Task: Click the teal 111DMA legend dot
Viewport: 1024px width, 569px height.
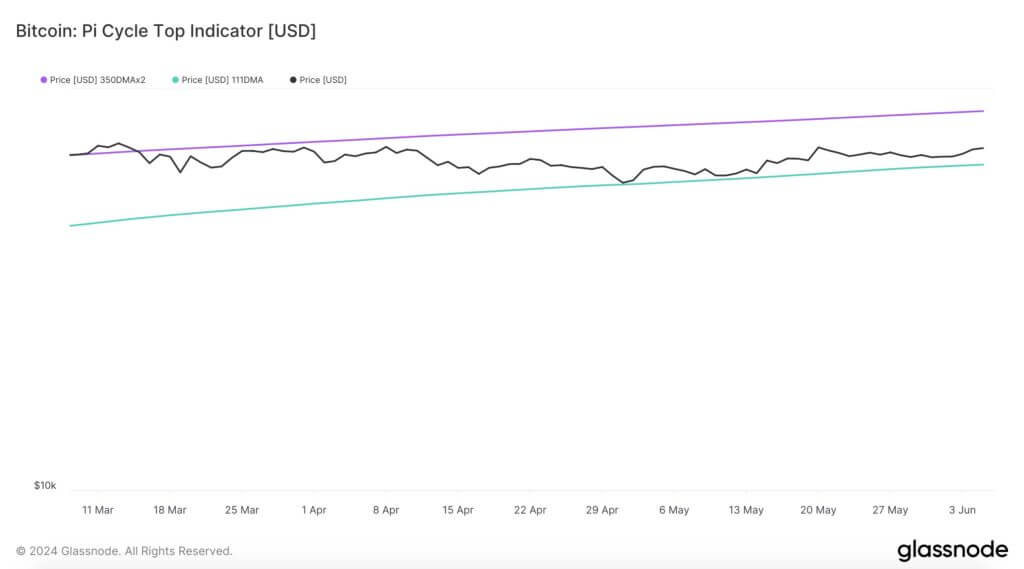Action: click(x=176, y=79)
